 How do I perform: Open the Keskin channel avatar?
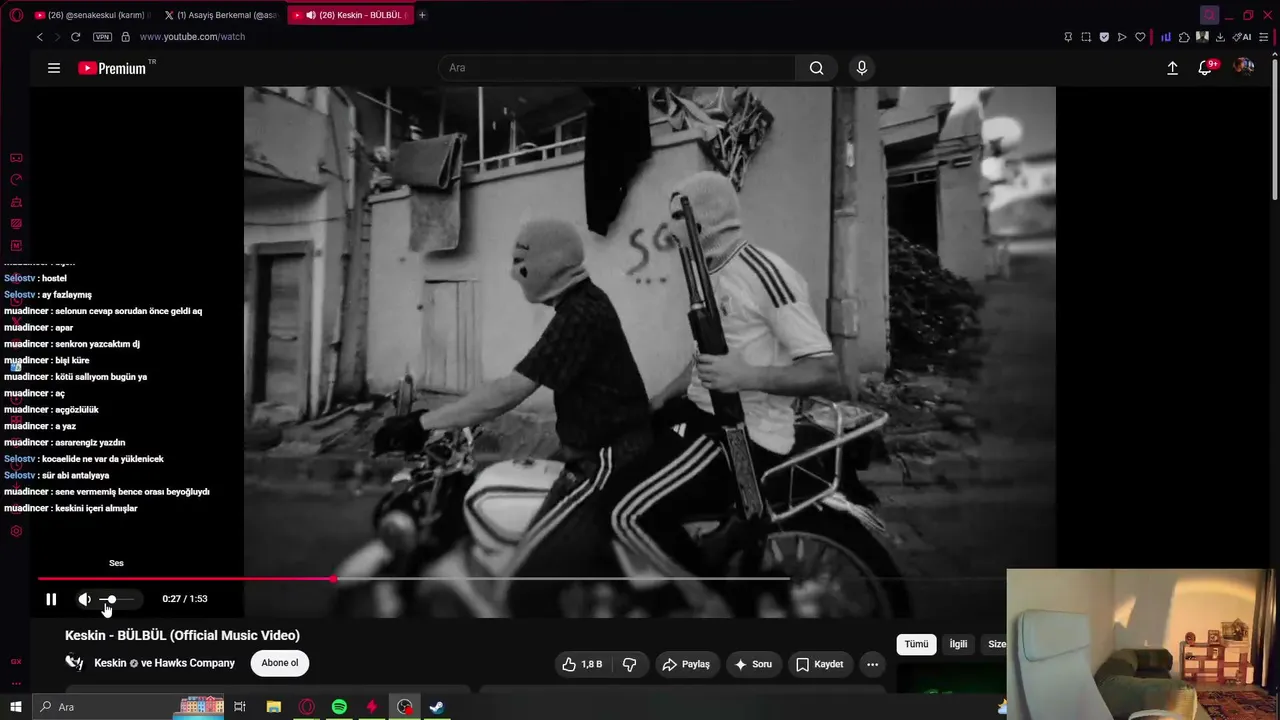click(x=74, y=663)
